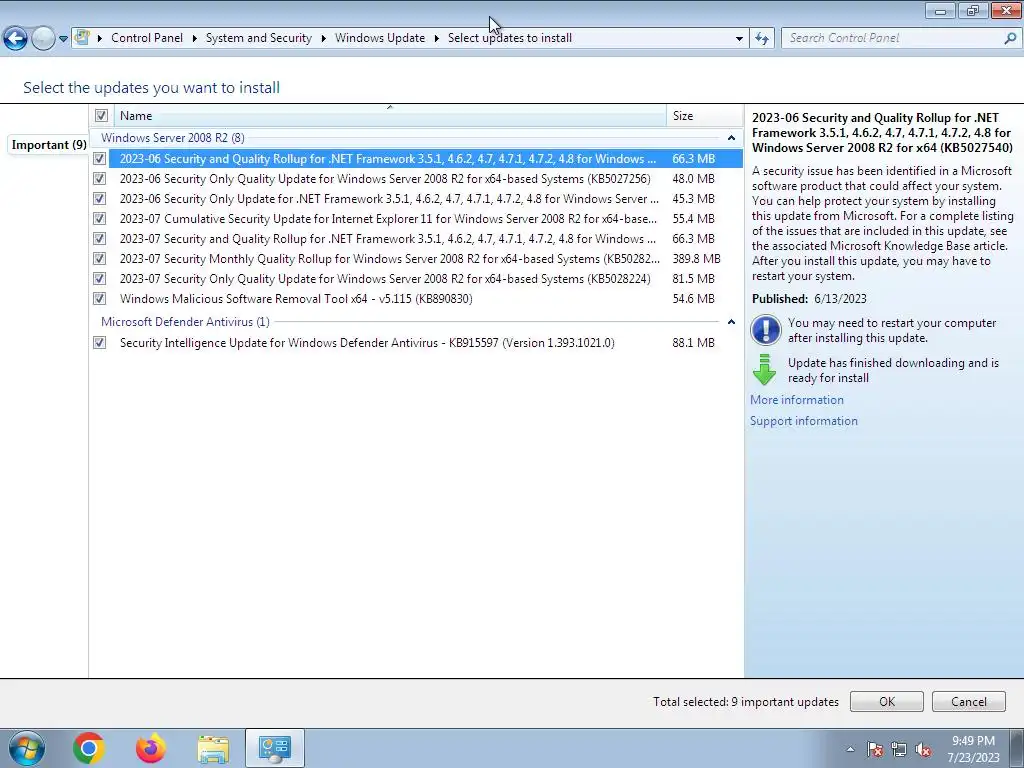1024x768 pixels.
Task: Click the Control Panel address bar icon
Action: click(82, 37)
